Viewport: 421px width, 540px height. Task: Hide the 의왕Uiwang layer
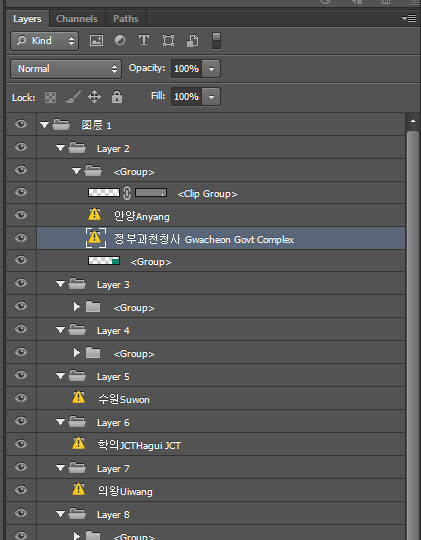pyautogui.click(x=21, y=490)
